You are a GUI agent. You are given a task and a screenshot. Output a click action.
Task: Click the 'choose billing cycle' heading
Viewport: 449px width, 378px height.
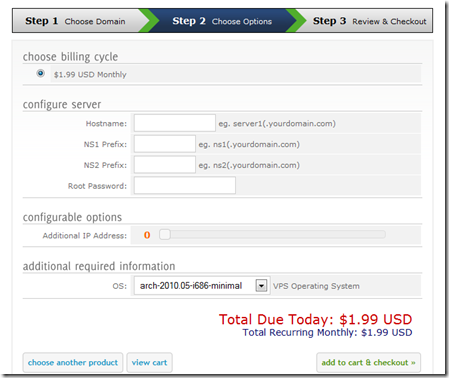[70, 57]
